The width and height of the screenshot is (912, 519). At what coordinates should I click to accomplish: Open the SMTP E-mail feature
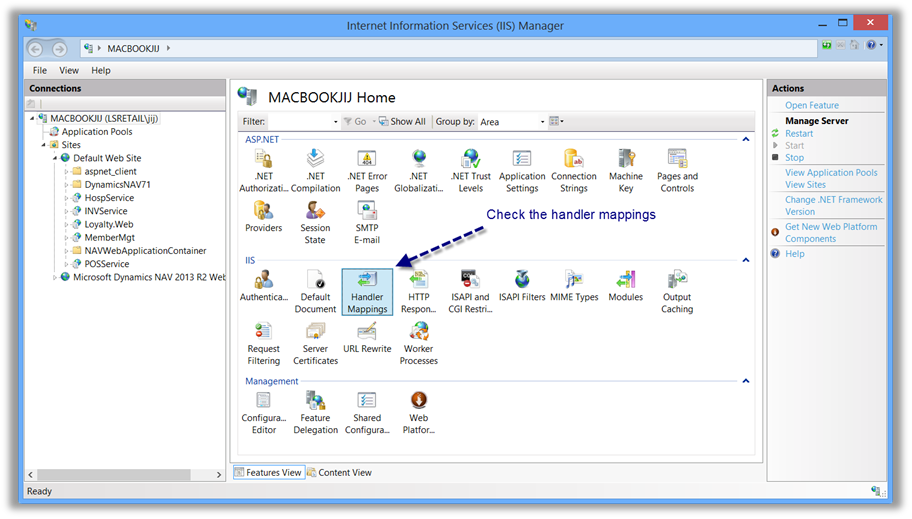(367, 222)
